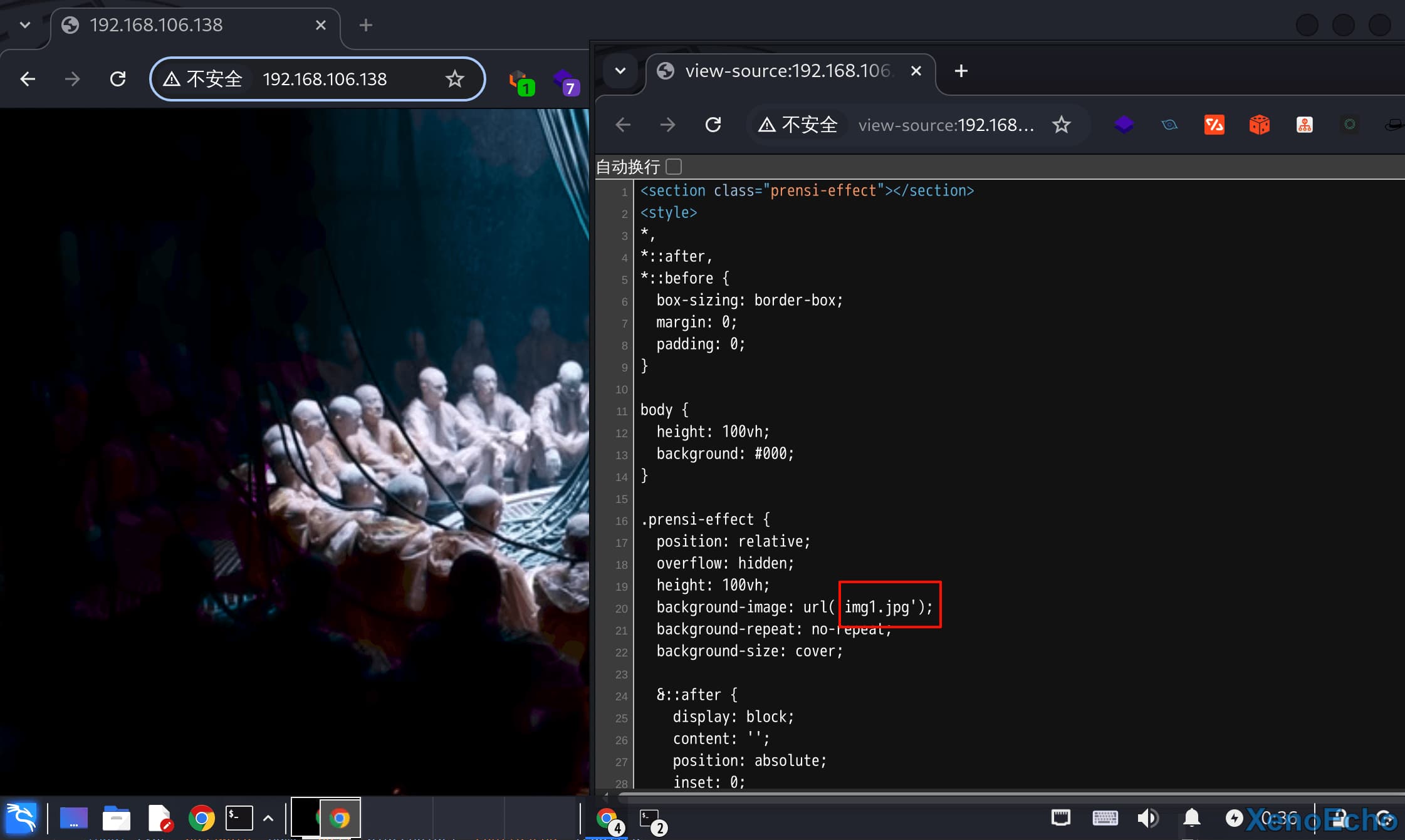Screen dimensions: 1405x840
Task: Open the red dice extension icon
Action: [1259, 125]
